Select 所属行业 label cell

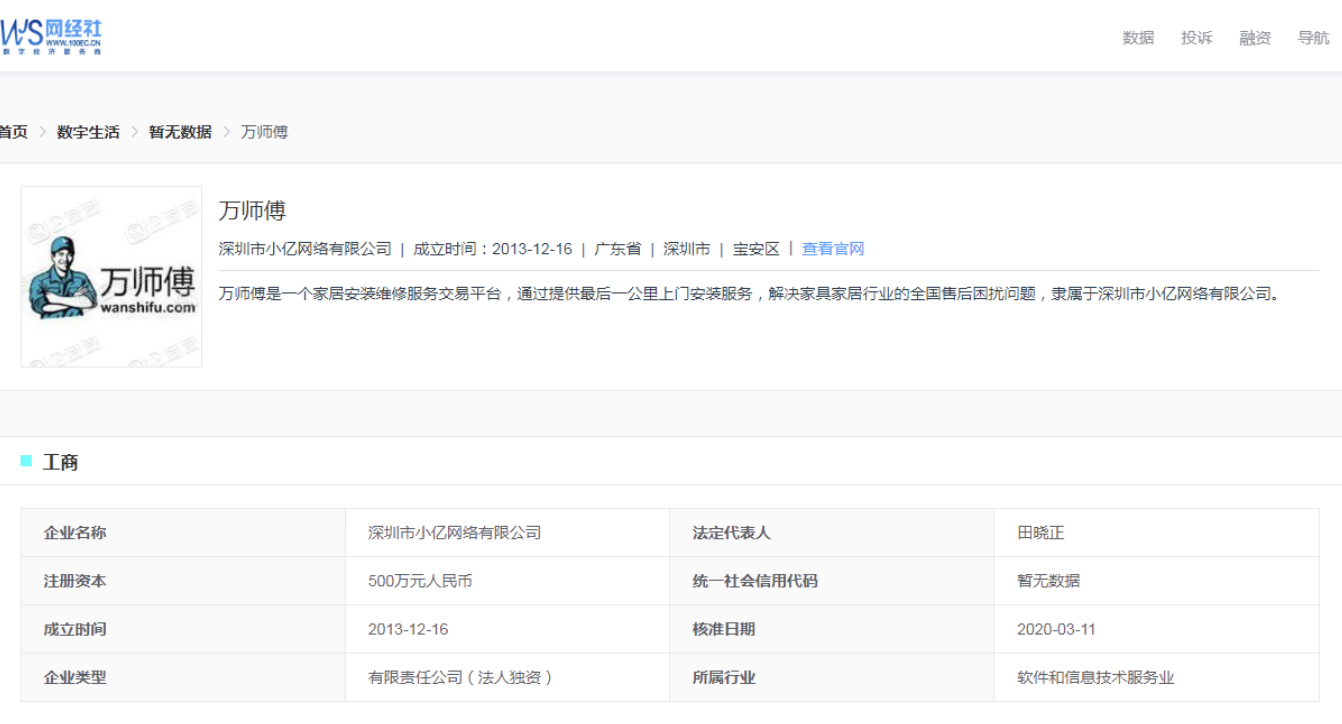[x=832, y=677]
